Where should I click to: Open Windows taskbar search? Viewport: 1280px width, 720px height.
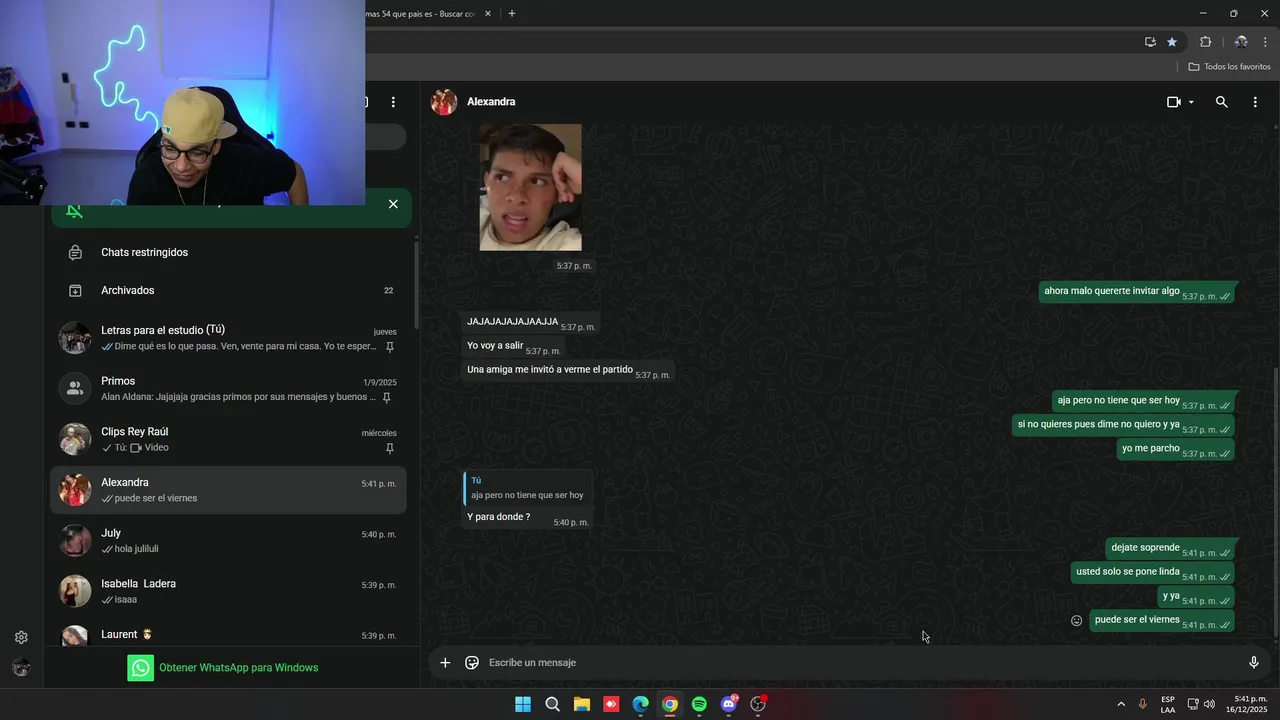[x=552, y=704]
